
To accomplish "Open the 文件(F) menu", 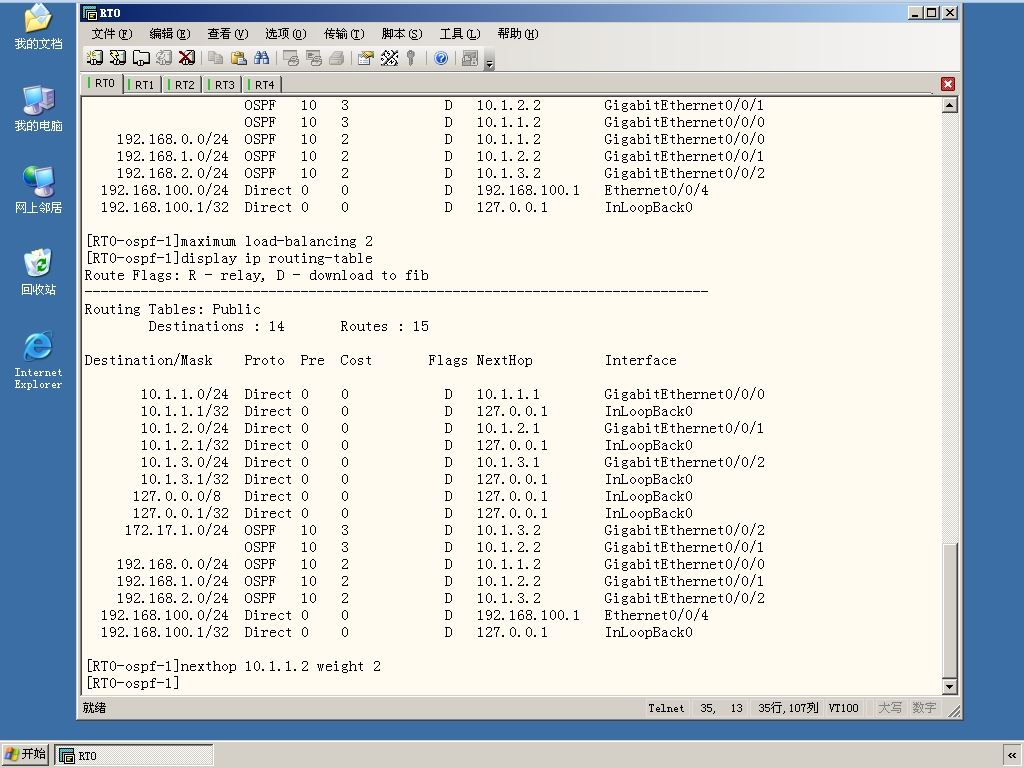I will [111, 34].
